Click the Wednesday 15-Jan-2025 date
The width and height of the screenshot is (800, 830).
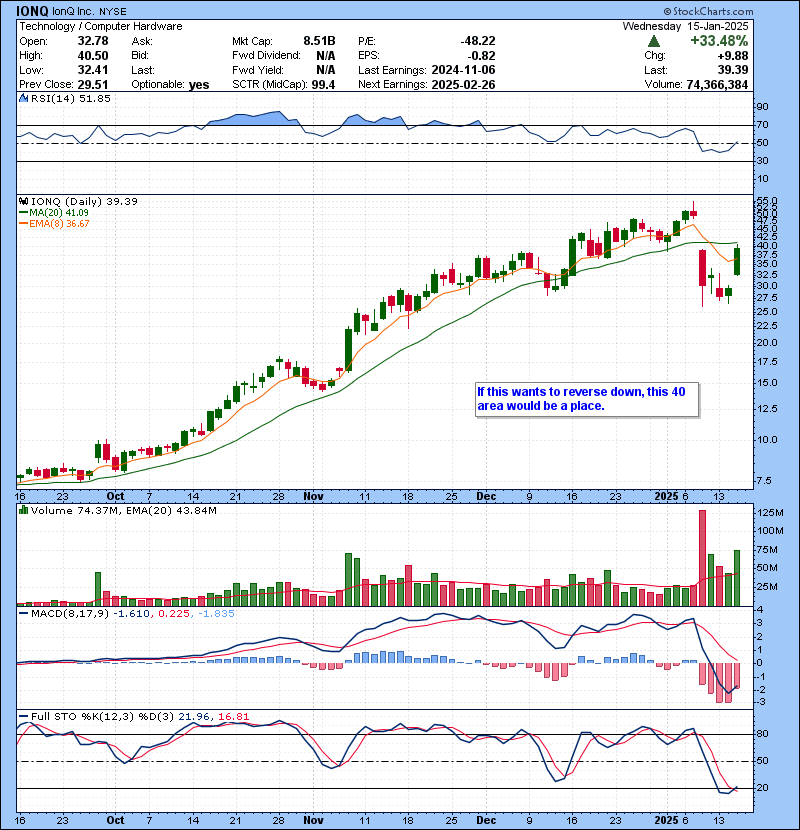coord(685,26)
